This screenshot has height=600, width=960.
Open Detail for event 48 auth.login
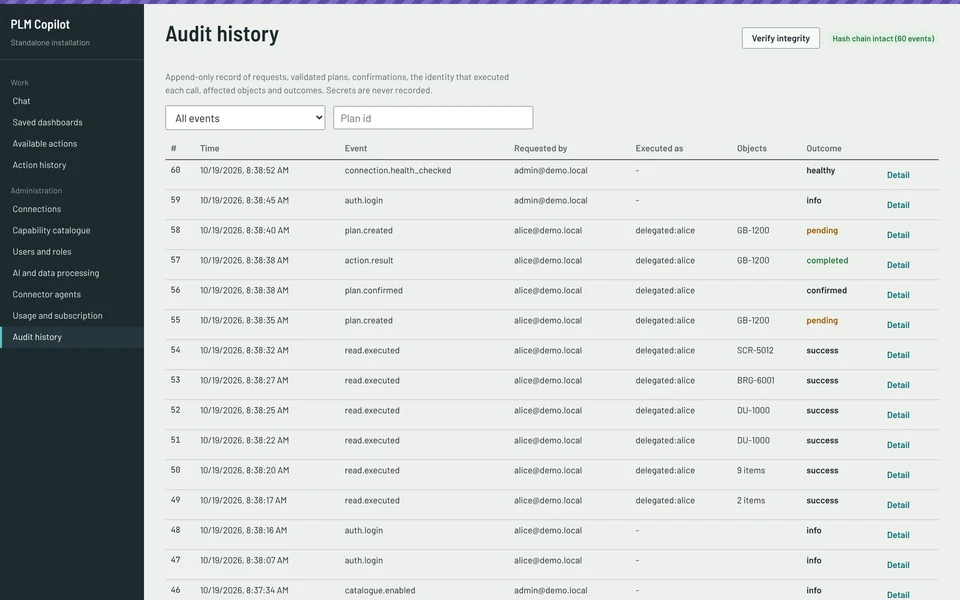898,535
